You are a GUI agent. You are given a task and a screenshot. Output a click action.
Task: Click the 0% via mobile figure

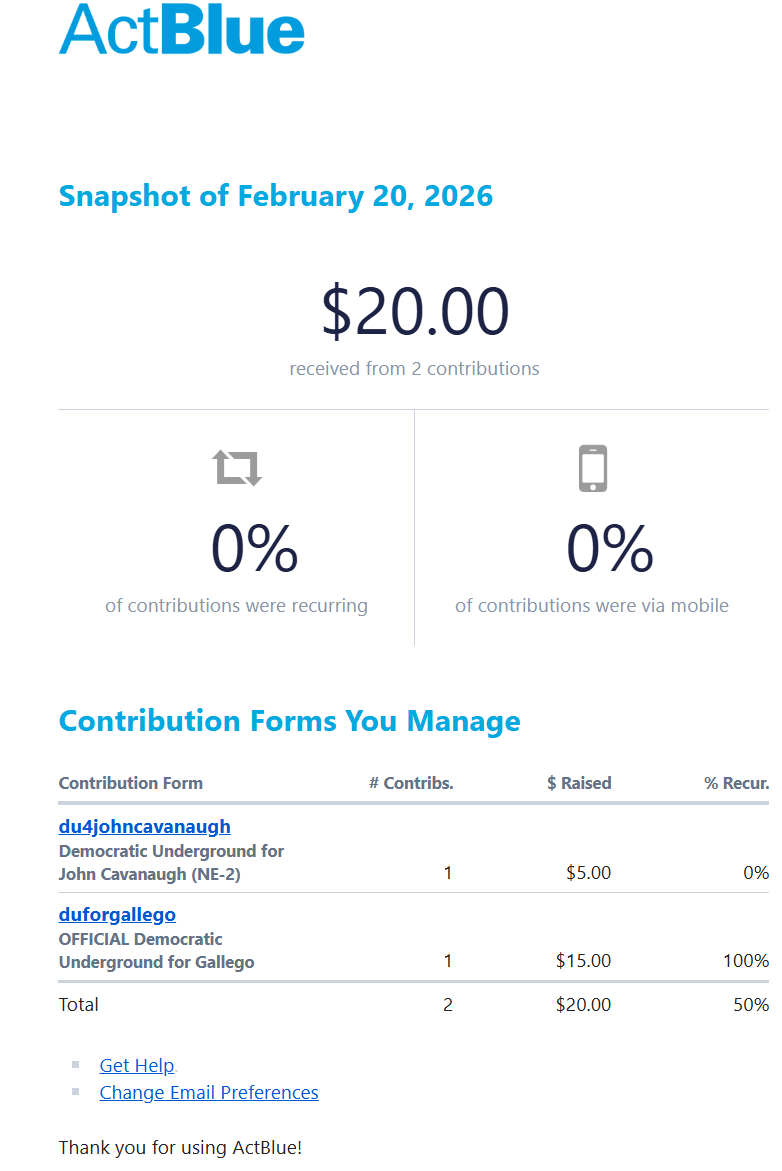coord(610,549)
